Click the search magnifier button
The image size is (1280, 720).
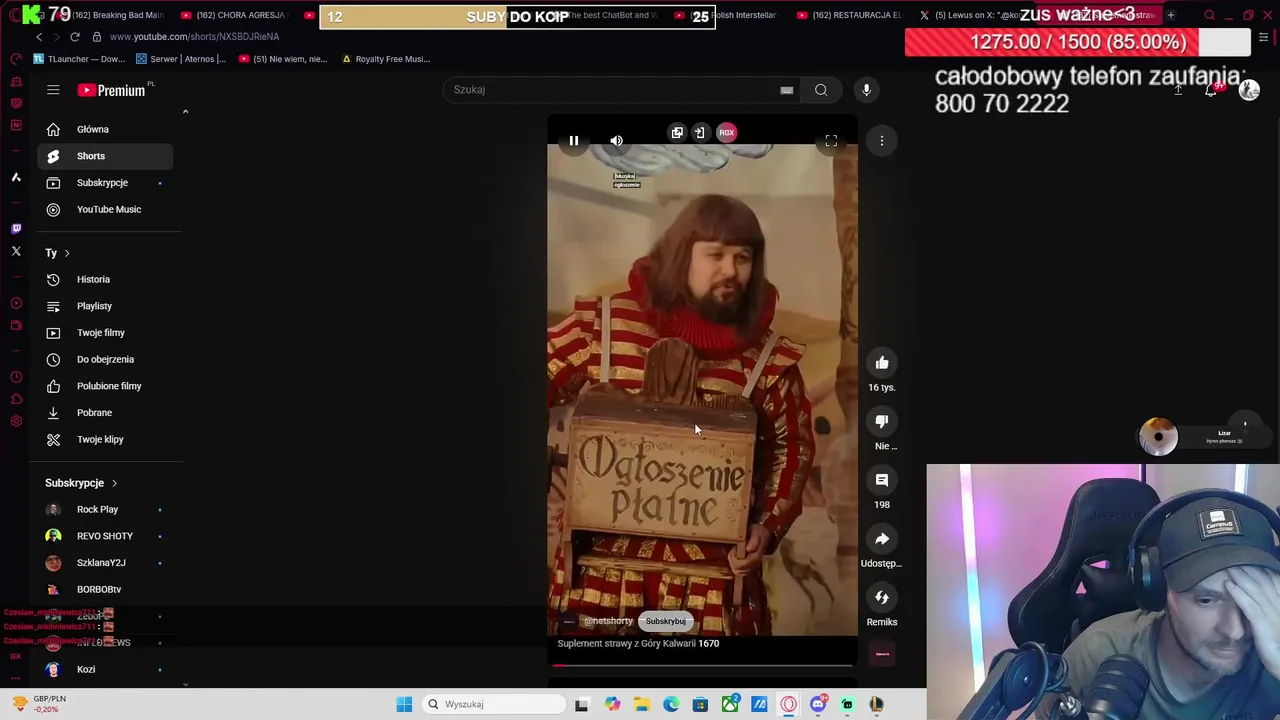click(821, 90)
